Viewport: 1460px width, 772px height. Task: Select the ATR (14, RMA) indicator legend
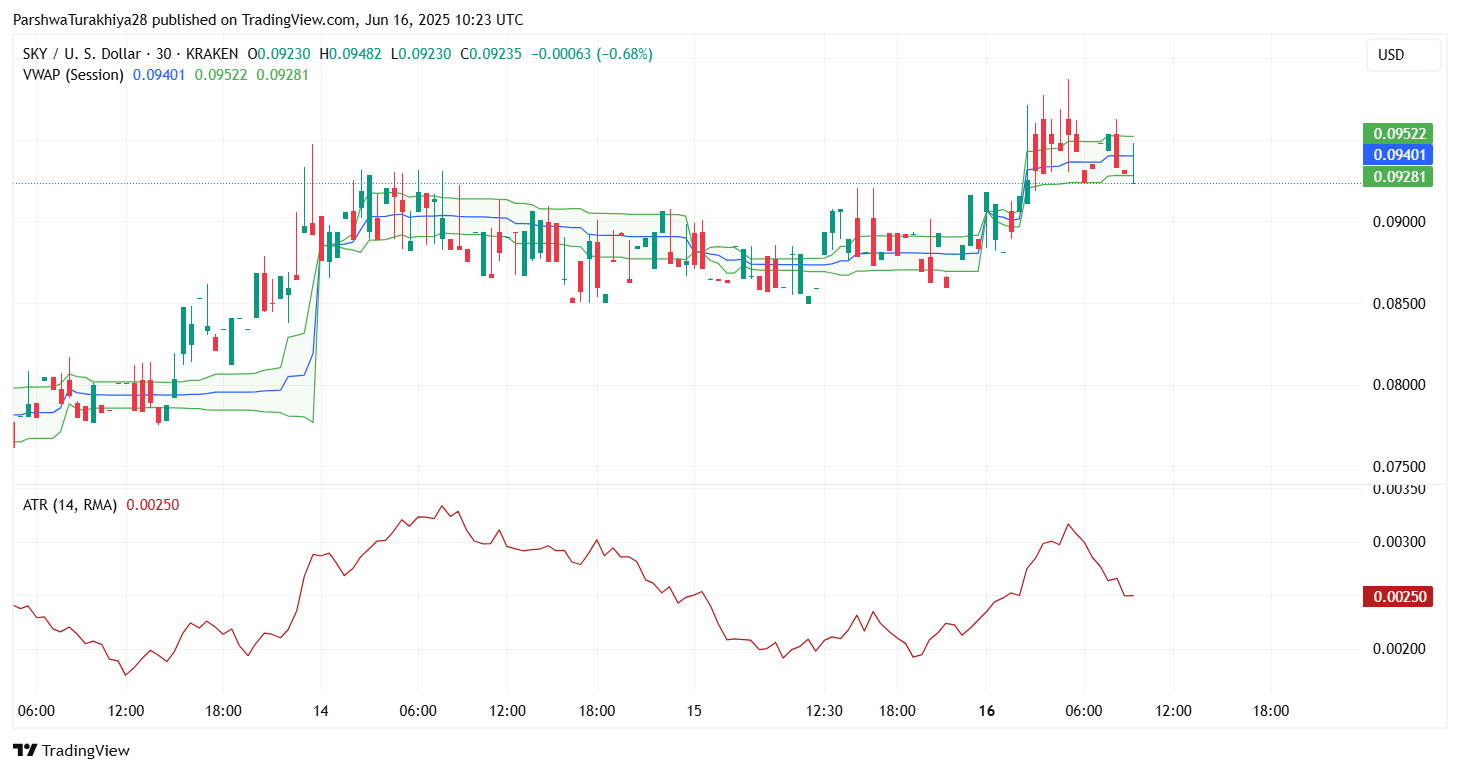pos(69,505)
